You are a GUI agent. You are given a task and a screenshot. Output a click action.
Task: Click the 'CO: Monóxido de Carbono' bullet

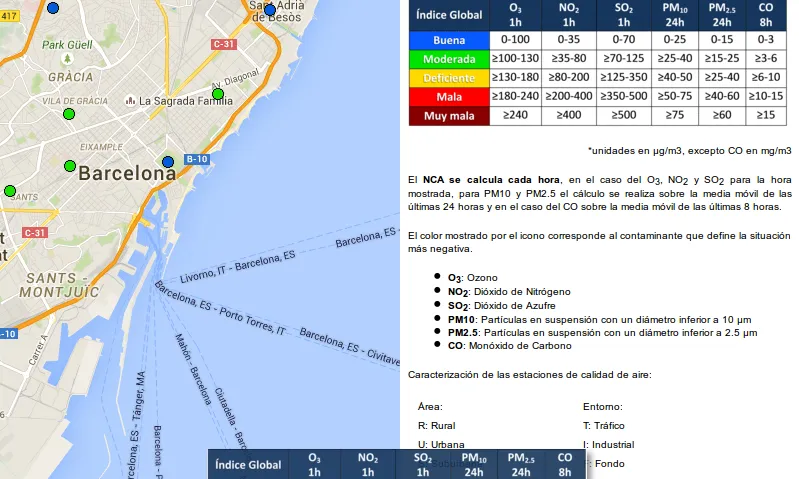coord(510,346)
